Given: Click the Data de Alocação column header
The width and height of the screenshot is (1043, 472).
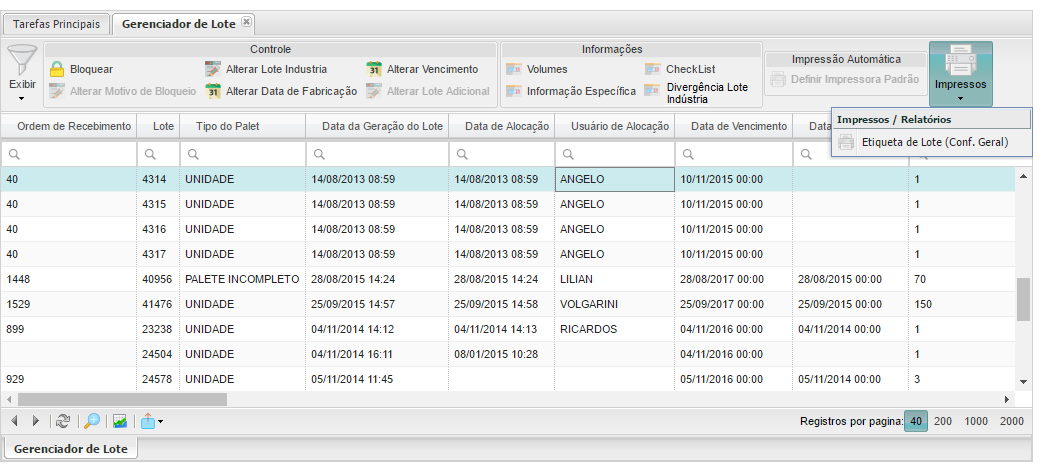Looking at the screenshot, I should [x=502, y=126].
